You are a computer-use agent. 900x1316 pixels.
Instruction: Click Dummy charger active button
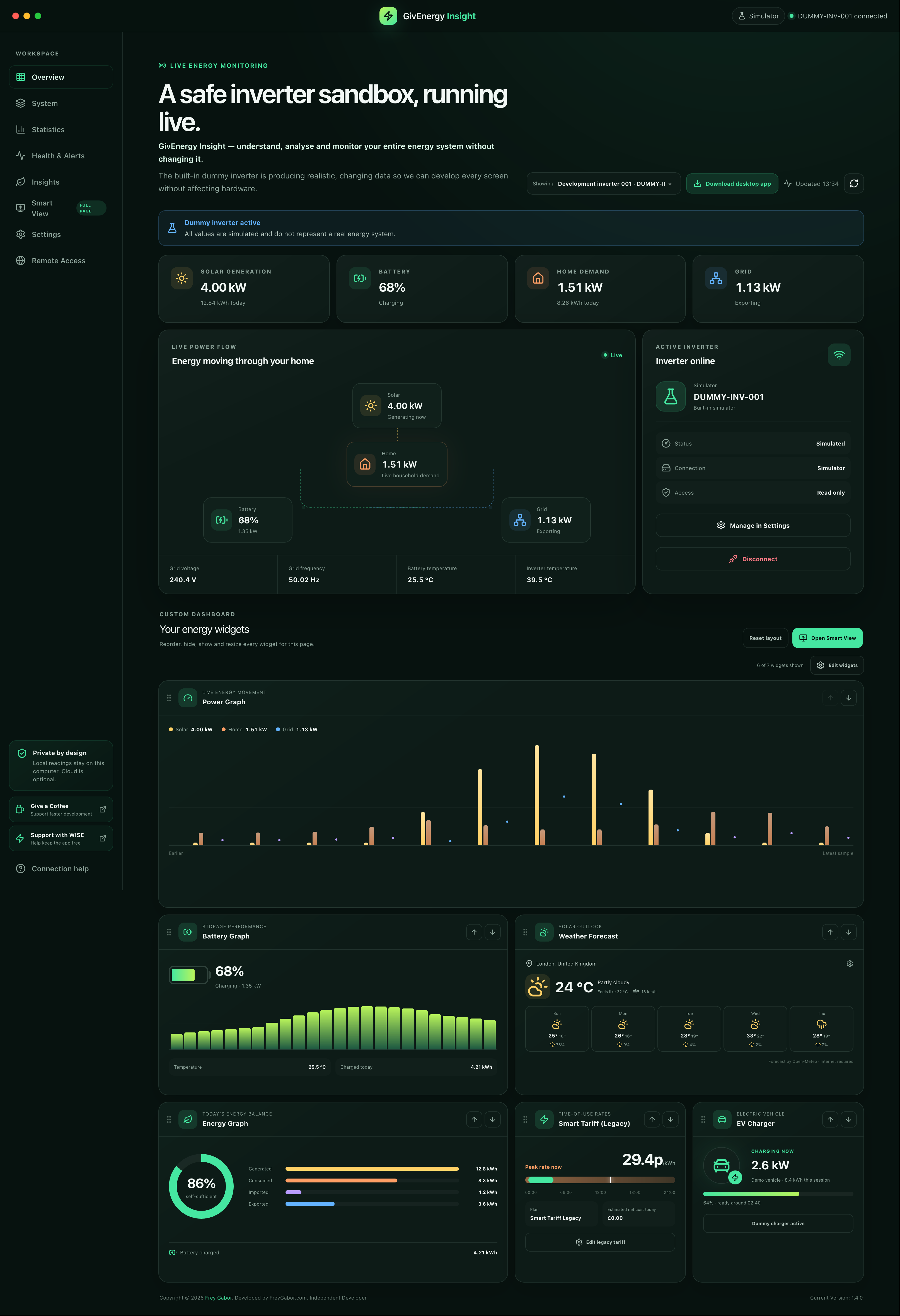coord(778,1224)
